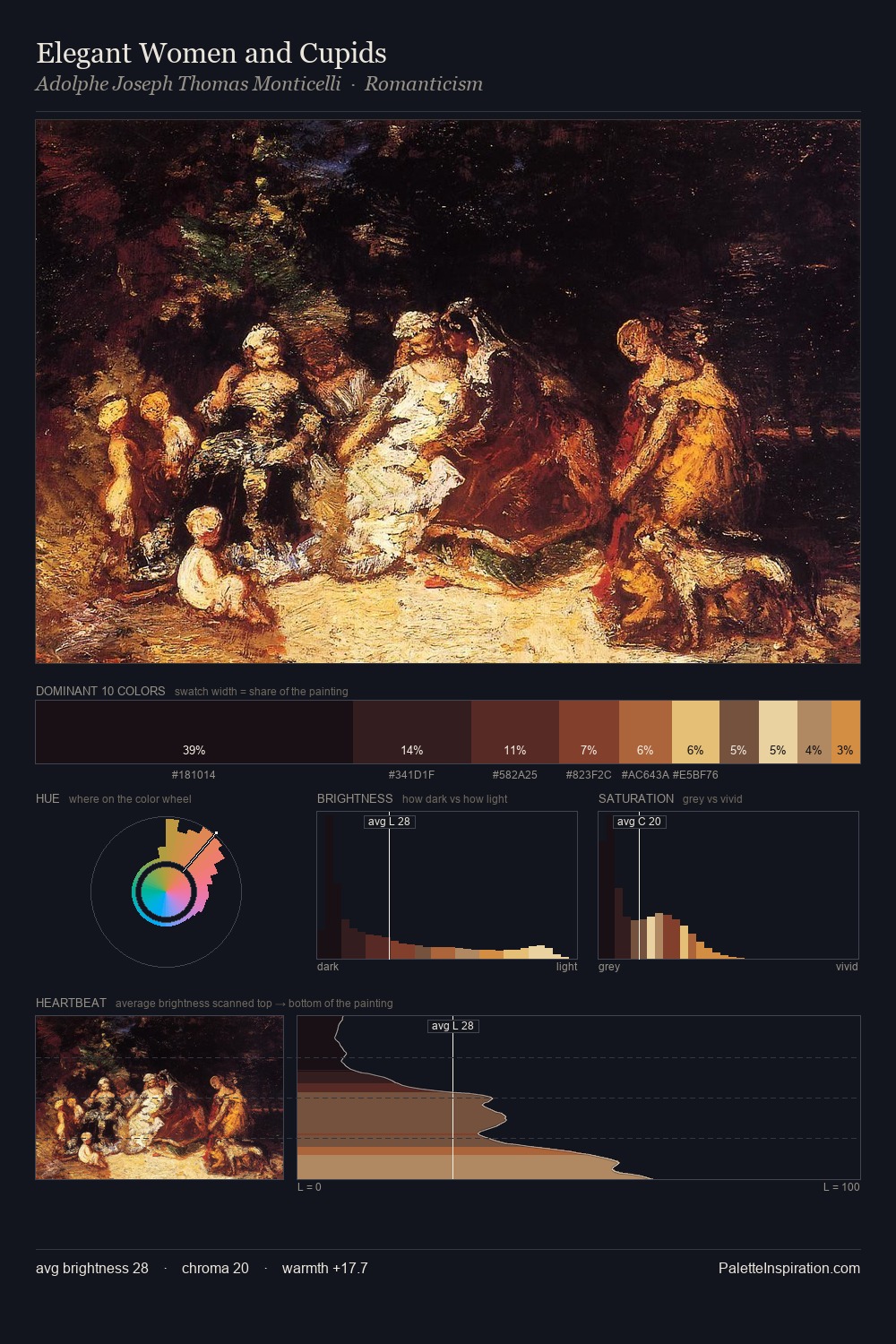Image resolution: width=896 pixels, height=1344 pixels.
Task: Click 'where on the color wheel' caption
Action: click(x=130, y=799)
